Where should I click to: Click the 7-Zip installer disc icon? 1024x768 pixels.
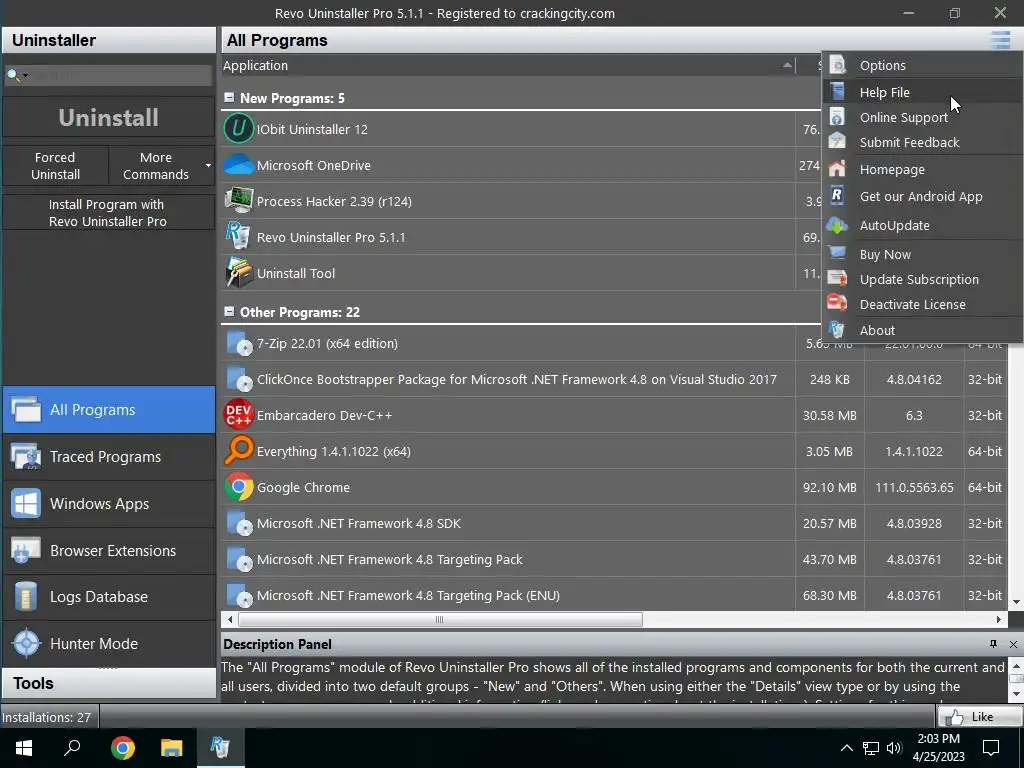[238, 343]
